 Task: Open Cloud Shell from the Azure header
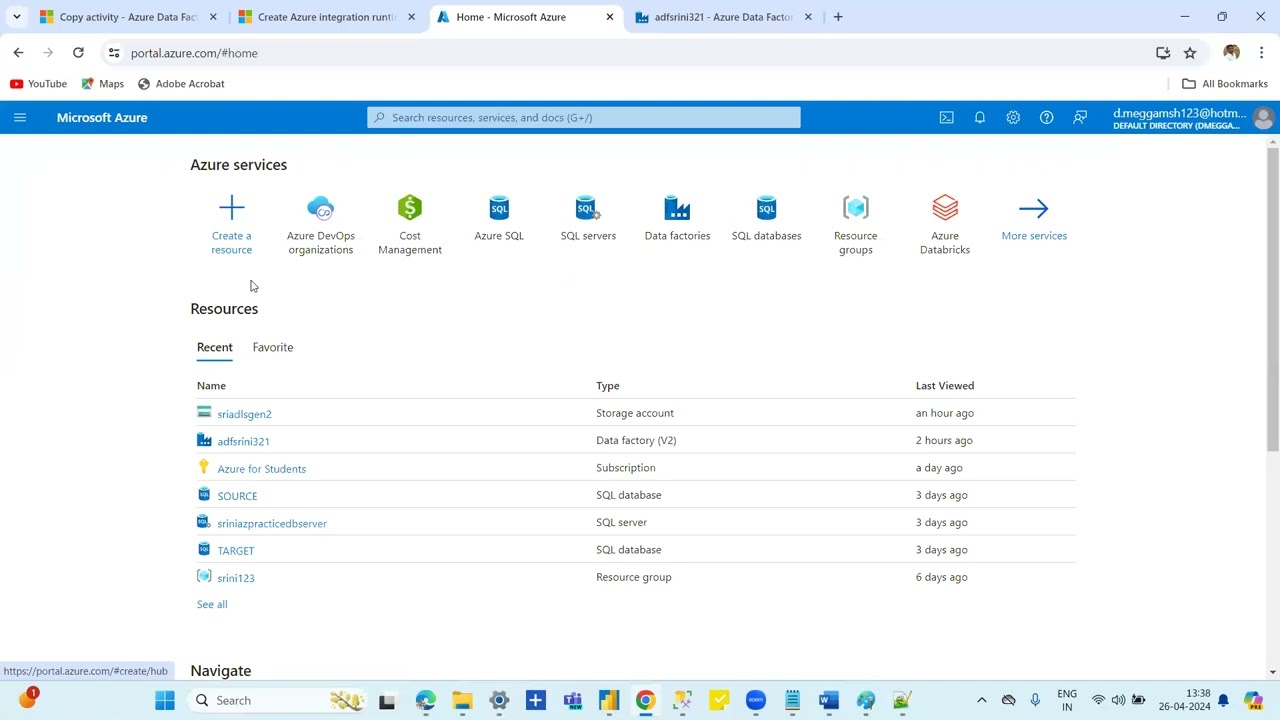point(946,118)
